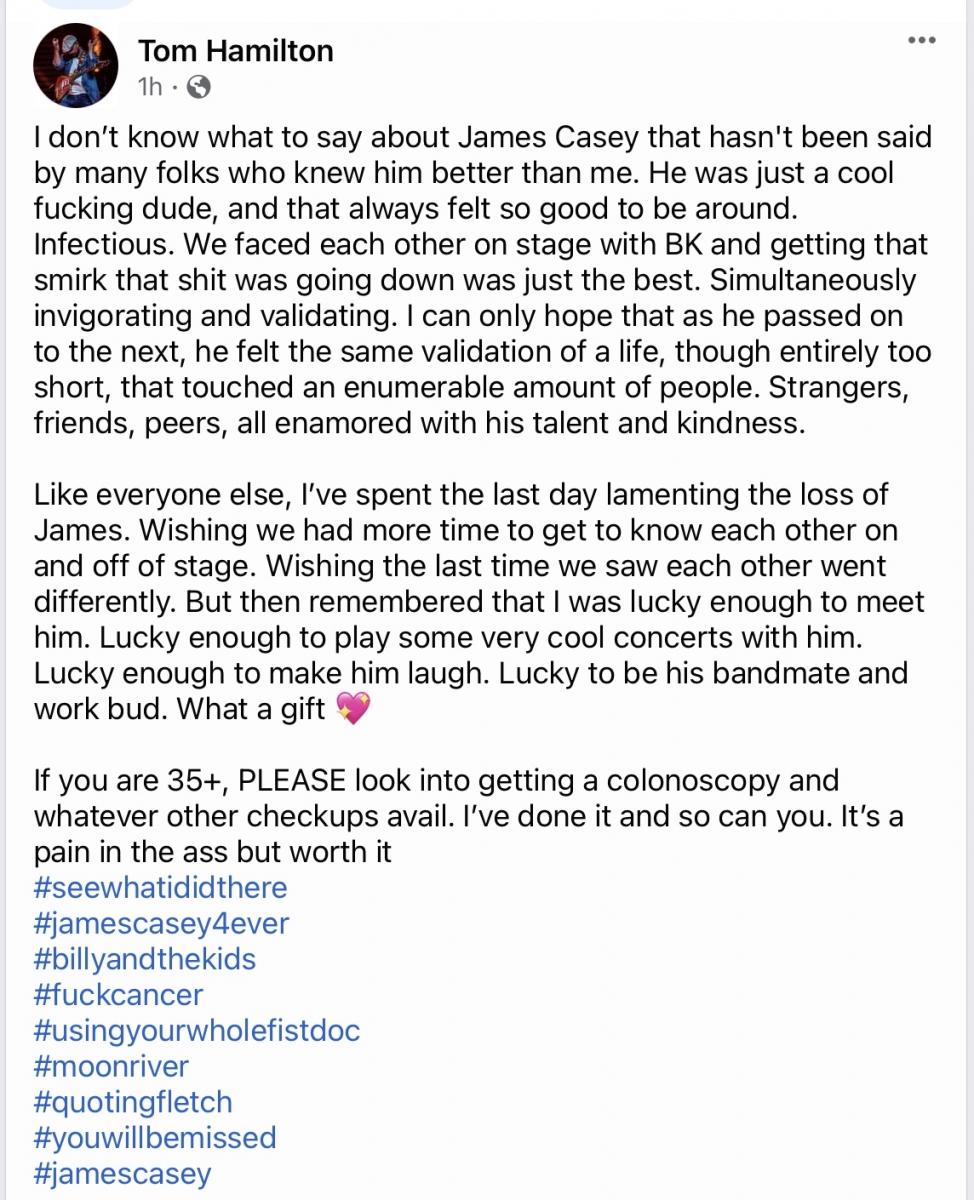Click the sparkling heart emoji
This screenshot has width=974, height=1200.
click(x=354, y=709)
